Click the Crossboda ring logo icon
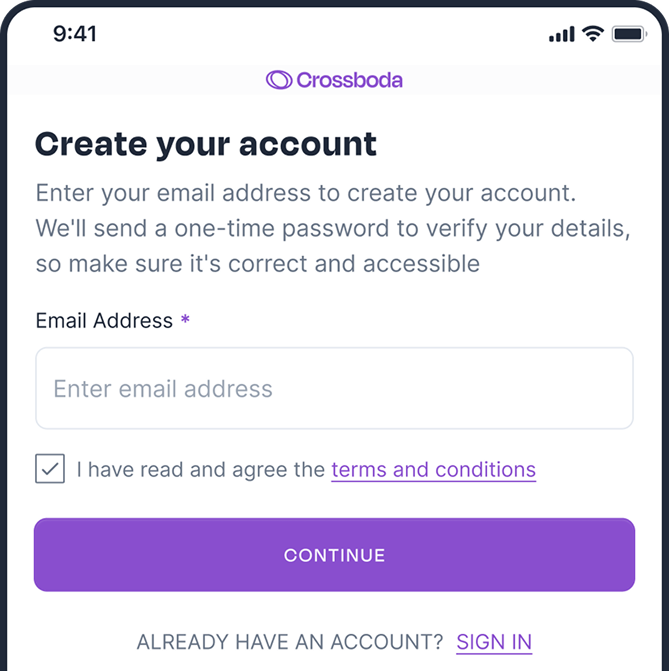This screenshot has height=671, width=669. point(279,80)
